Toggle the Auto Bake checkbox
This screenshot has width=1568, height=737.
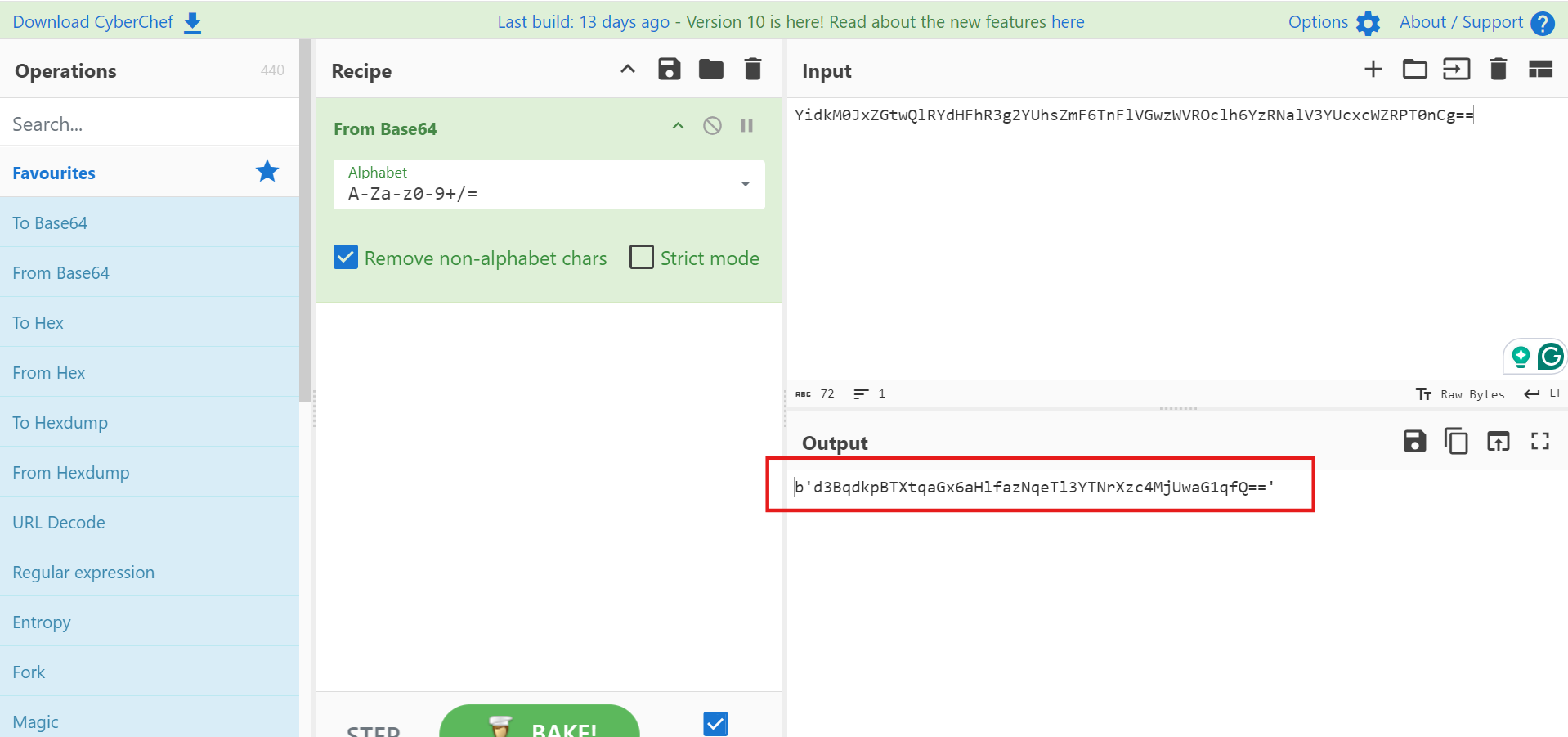point(715,723)
